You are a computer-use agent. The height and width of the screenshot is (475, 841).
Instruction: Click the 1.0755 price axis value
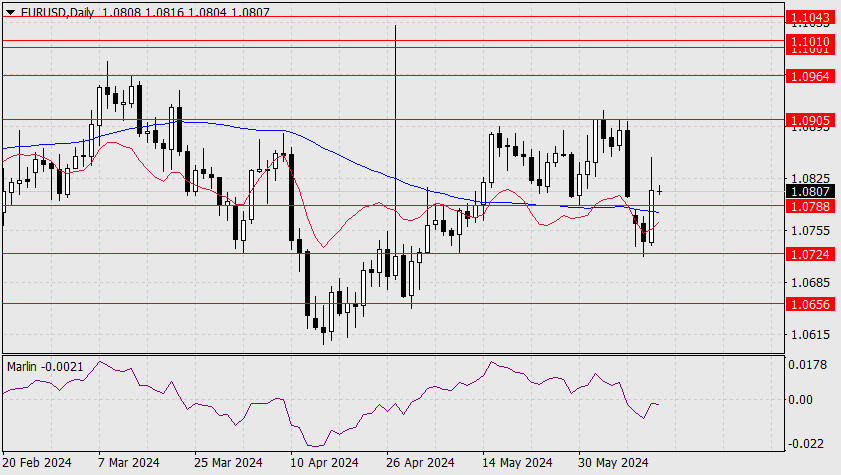[810, 231]
